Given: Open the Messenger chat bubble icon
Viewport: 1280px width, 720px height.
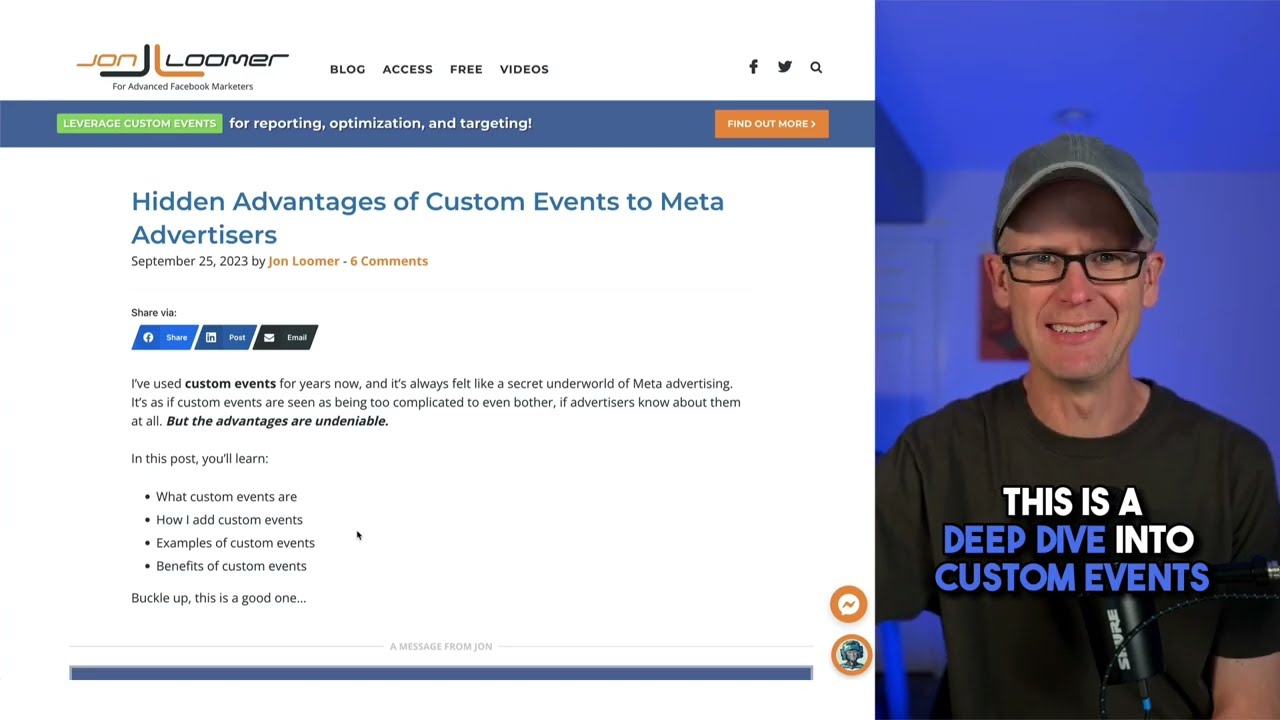Looking at the screenshot, I should click(848, 604).
